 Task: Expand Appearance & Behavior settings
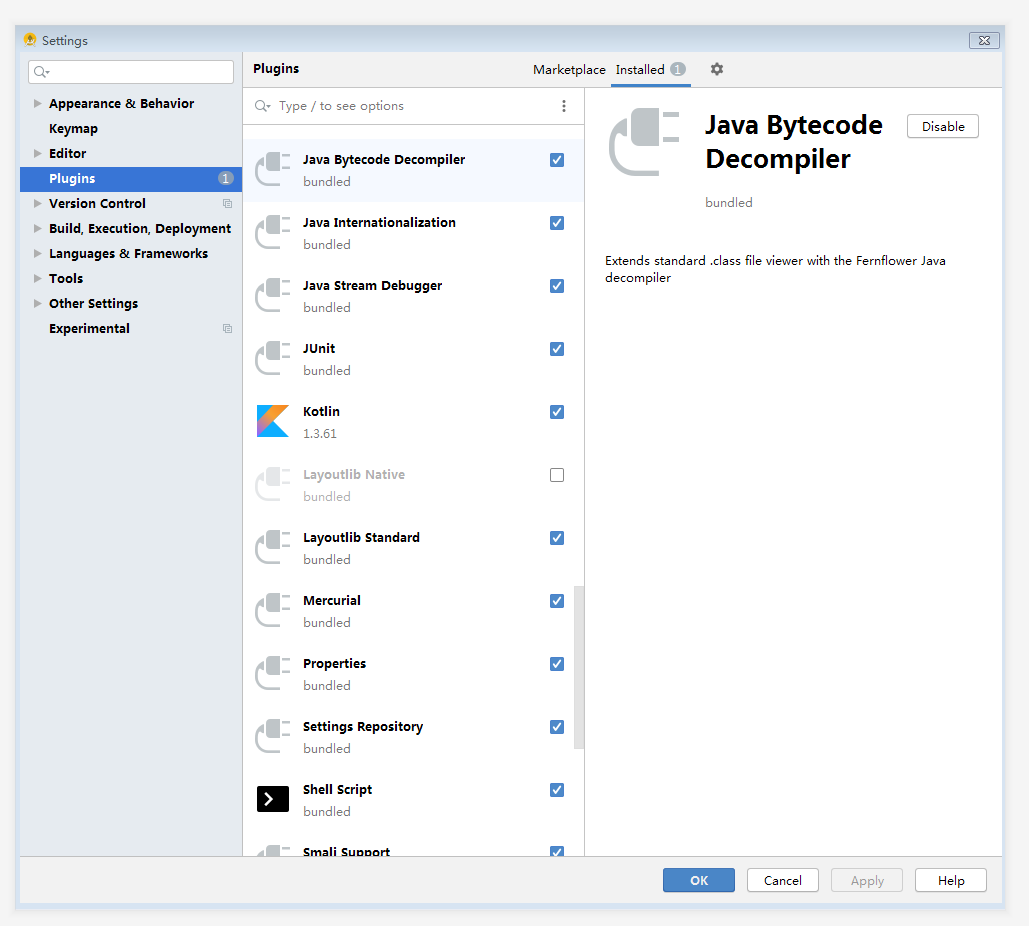(x=37, y=104)
